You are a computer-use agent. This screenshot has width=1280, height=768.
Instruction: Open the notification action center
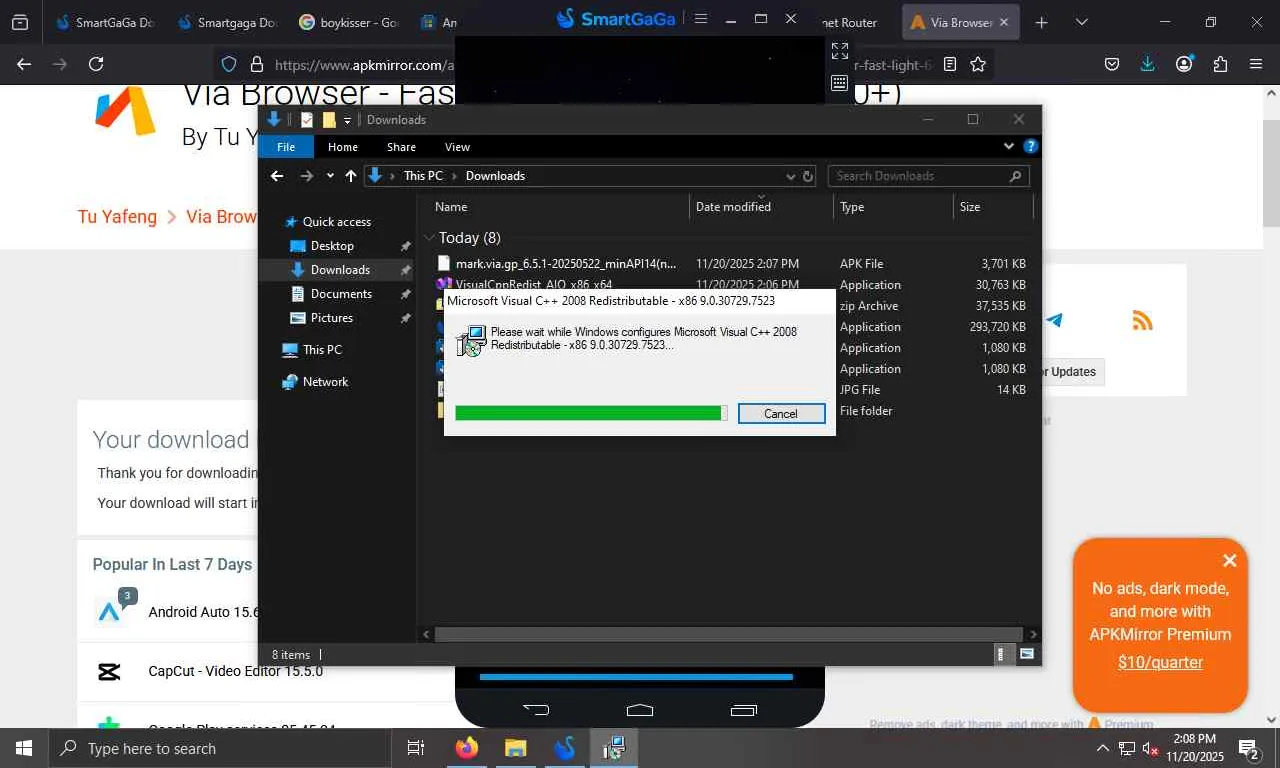point(1249,748)
